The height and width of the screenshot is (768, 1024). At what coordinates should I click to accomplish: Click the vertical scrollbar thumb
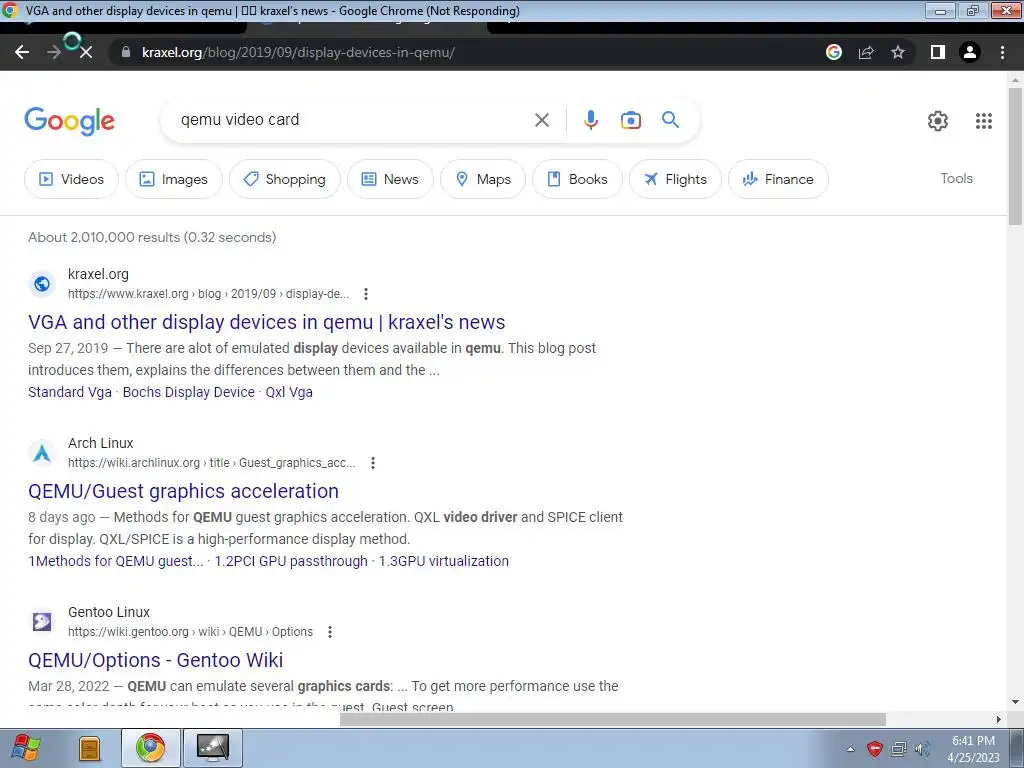click(1015, 157)
